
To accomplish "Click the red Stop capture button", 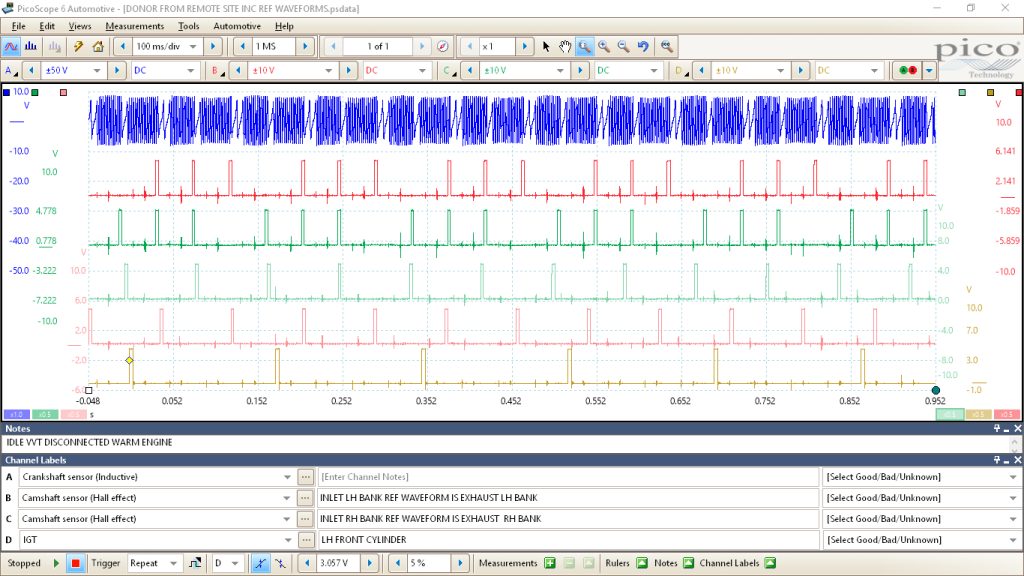I will click(76, 563).
